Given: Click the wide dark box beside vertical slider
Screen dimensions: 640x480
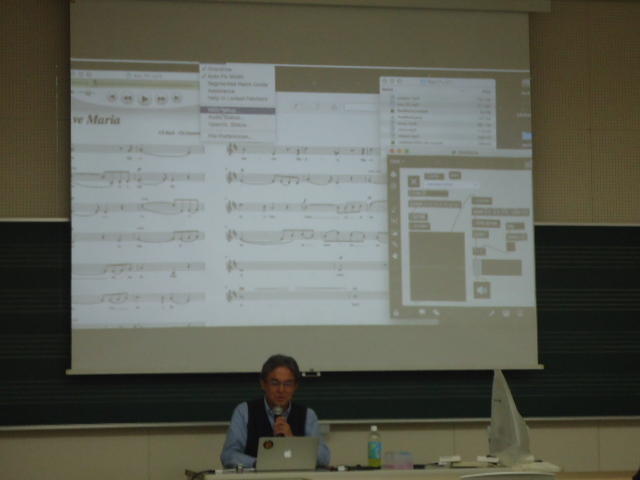Looking at the screenshot, I should click(x=501, y=268).
